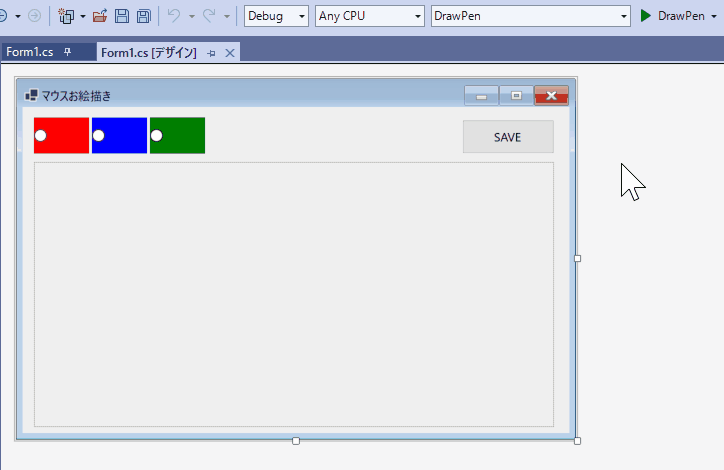This screenshot has width=724, height=470.
Task: Click the Open File folder icon
Action: point(99,16)
